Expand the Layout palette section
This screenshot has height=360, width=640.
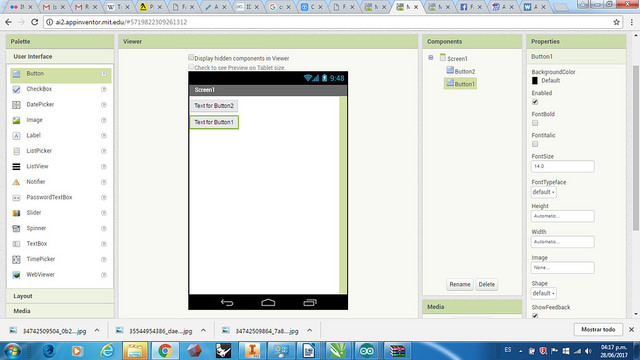click(x=60, y=296)
